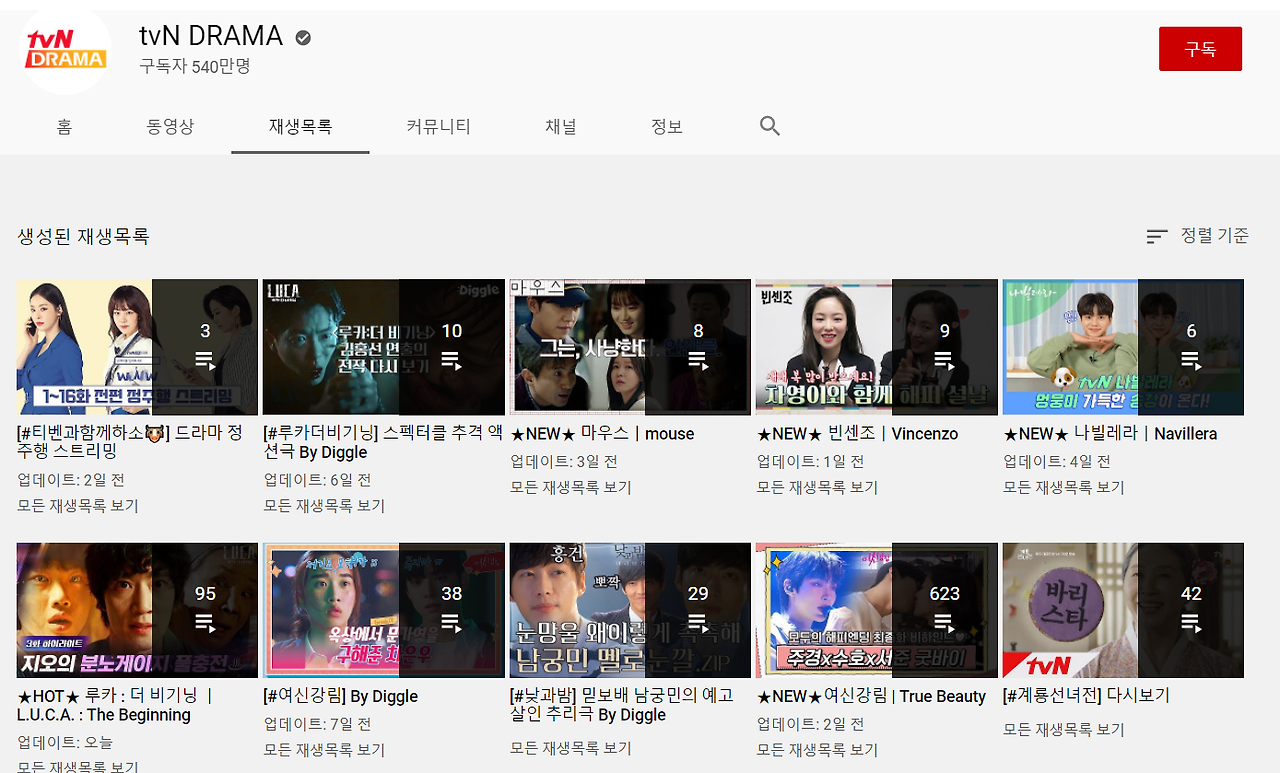Switch to the 커뮤니티 tab
This screenshot has height=773, width=1280.
click(437, 126)
